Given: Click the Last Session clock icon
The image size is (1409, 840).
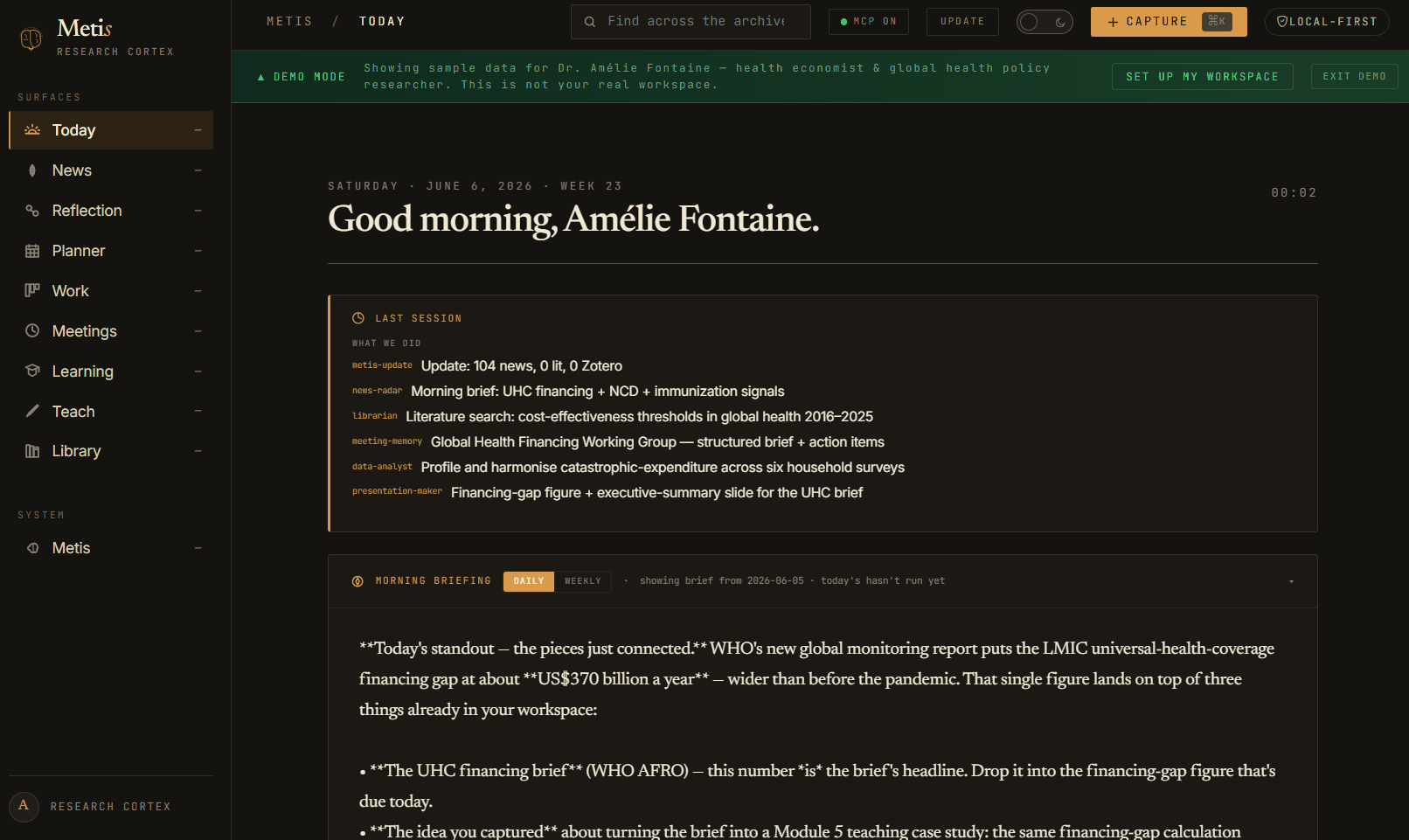Looking at the screenshot, I should (x=358, y=318).
